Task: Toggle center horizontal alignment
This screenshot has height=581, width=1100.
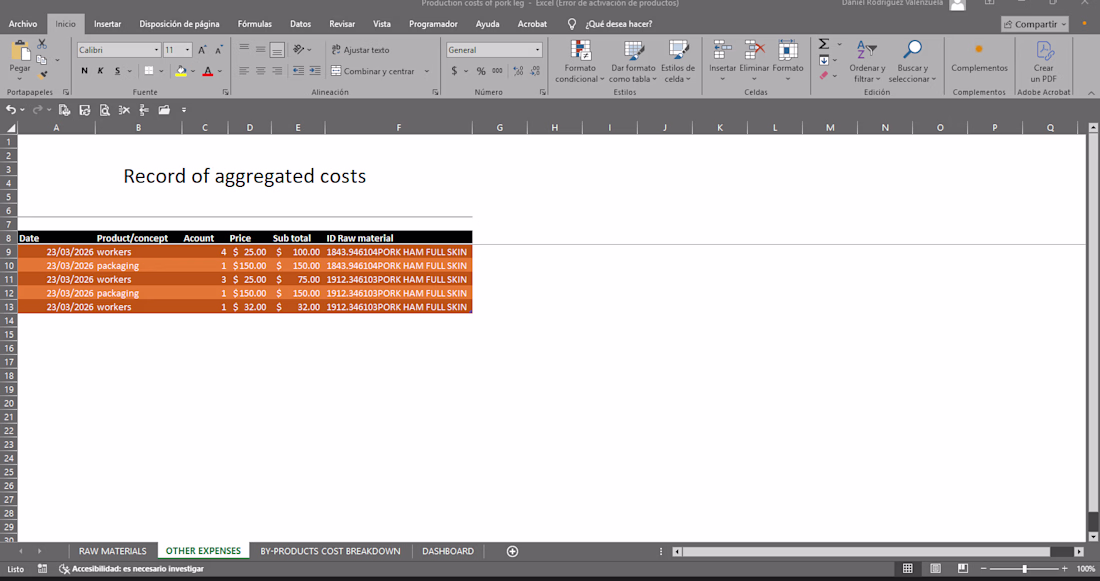Action: tap(260, 71)
